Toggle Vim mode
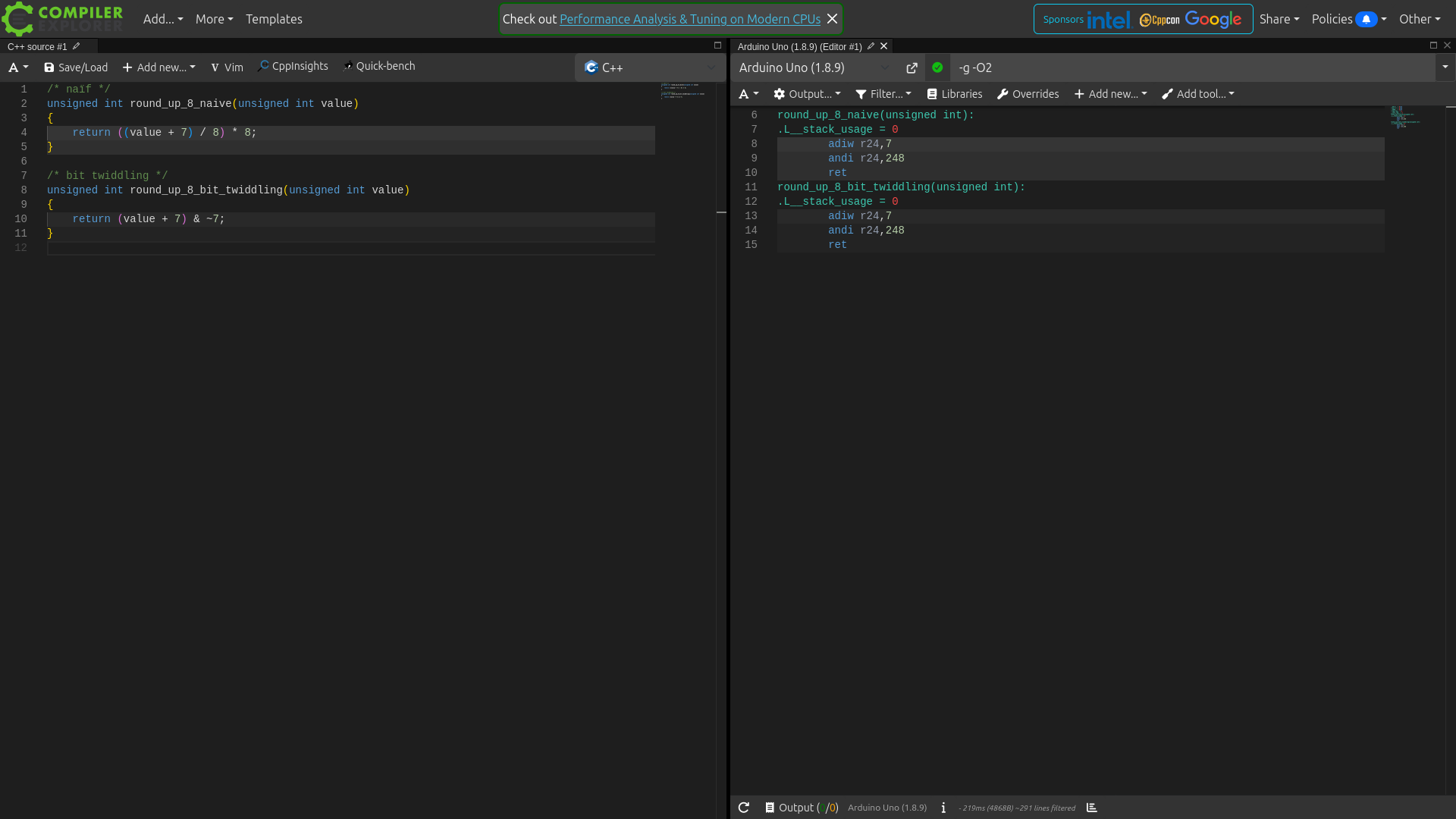Image resolution: width=1456 pixels, height=819 pixels. pos(227,67)
